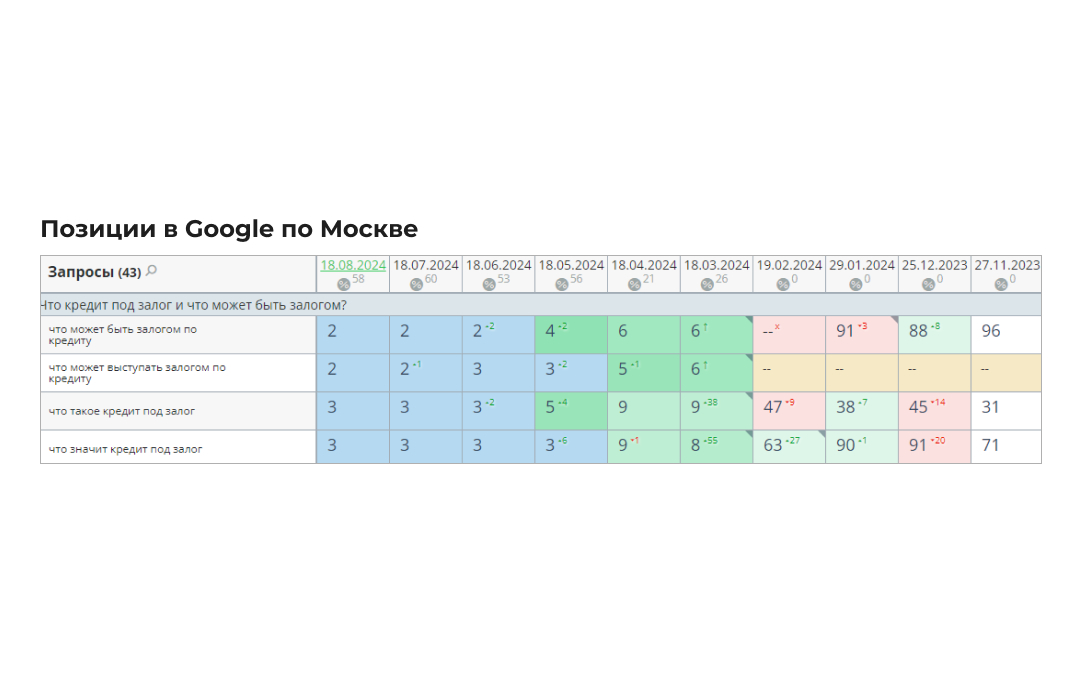Click the percent icon under 29.01.2024
Image resolution: width=1080 pixels, height=677 pixels.
click(x=856, y=284)
